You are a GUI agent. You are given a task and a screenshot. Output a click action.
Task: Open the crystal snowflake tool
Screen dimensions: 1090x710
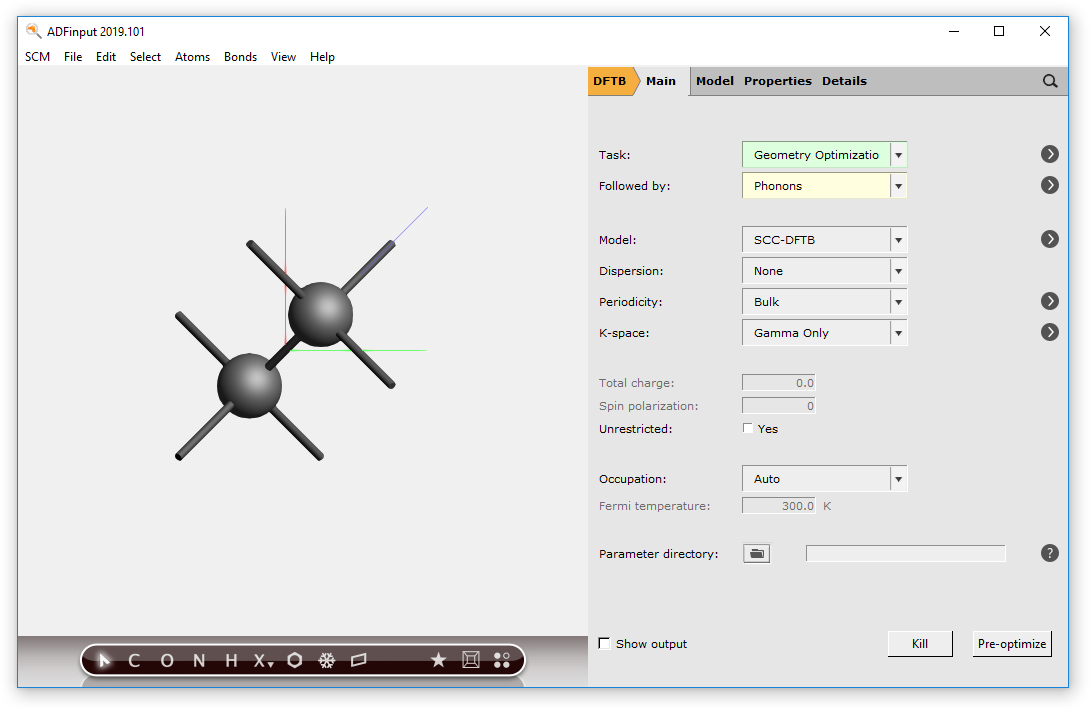[x=327, y=661]
